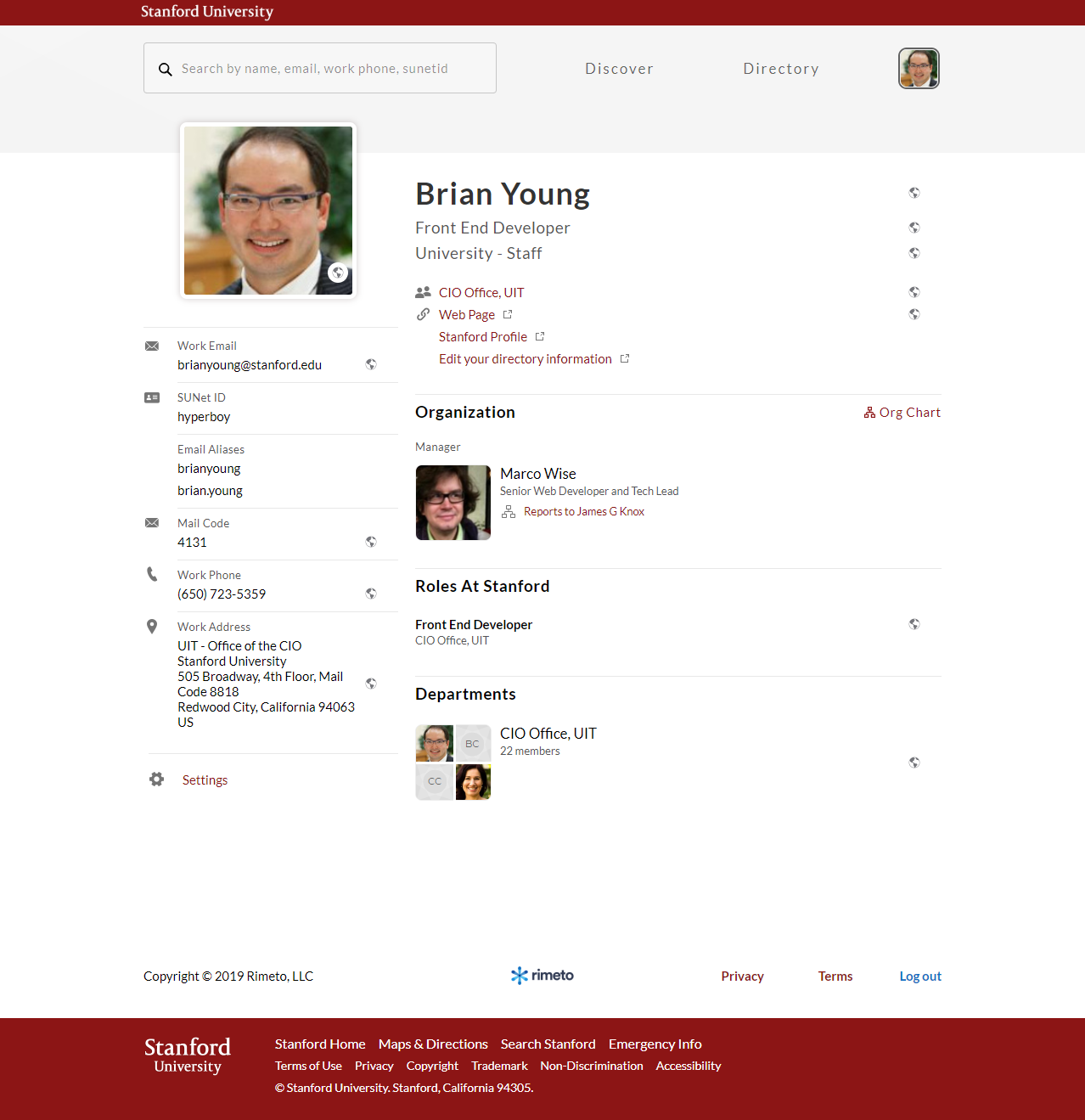The width and height of the screenshot is (1085, 1120).
Task: Click the SUNet ID value hyperboy
Action: pos(204,416)
